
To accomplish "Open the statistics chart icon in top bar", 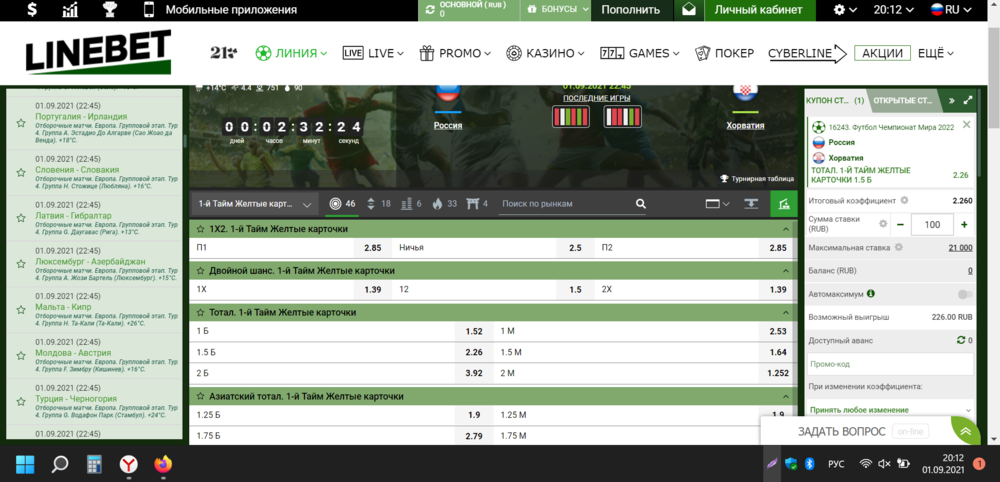I will tap(70, 10).
